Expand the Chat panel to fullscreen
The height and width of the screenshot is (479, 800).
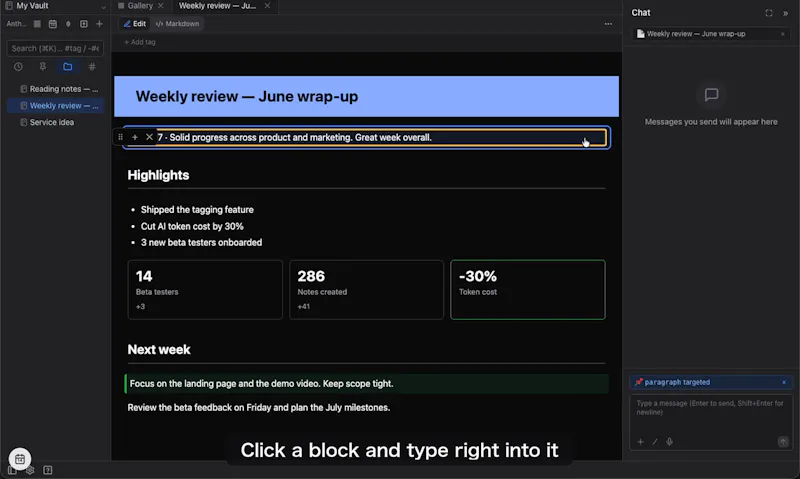click(x=769, y=13)
